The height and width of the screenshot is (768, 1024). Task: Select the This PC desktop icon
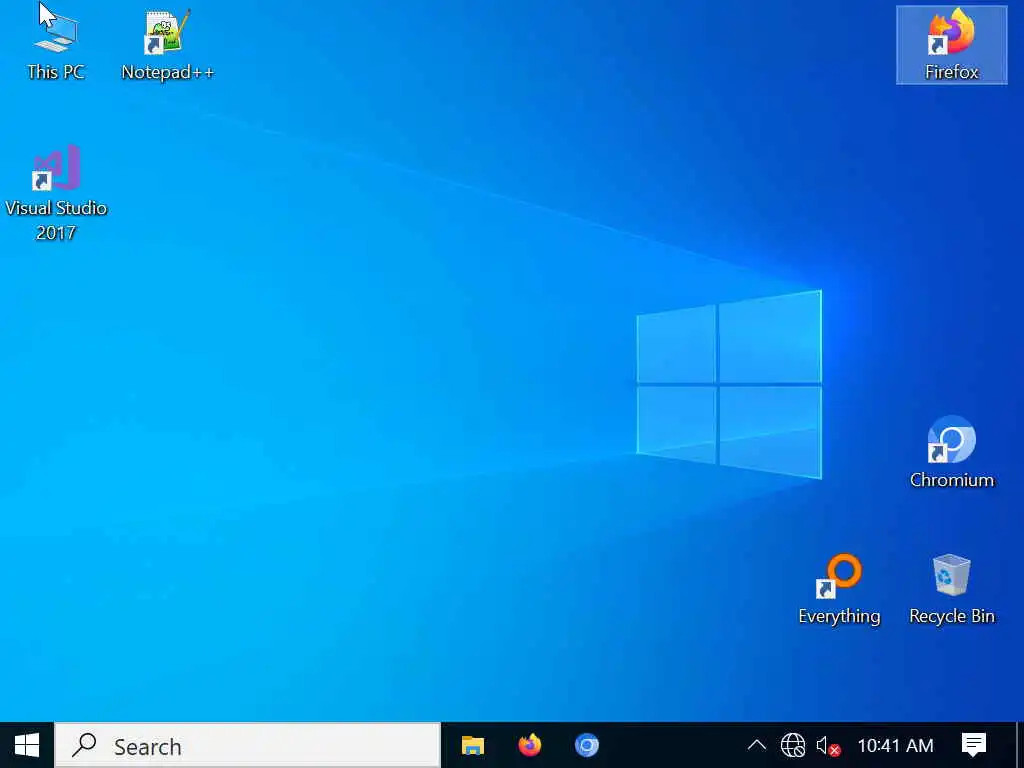pos(56,44)
